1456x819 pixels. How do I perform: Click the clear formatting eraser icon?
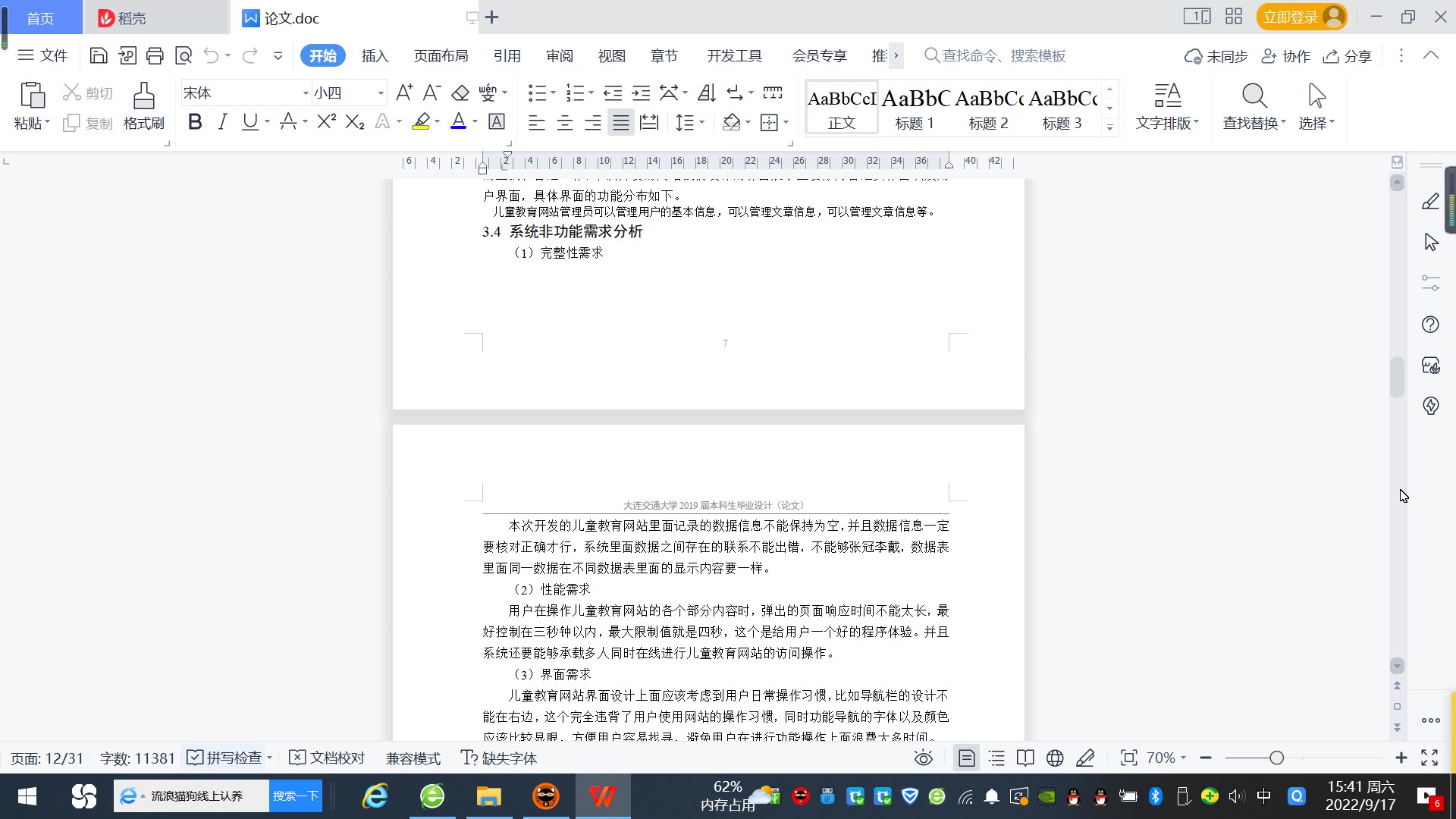coord(460,93)
